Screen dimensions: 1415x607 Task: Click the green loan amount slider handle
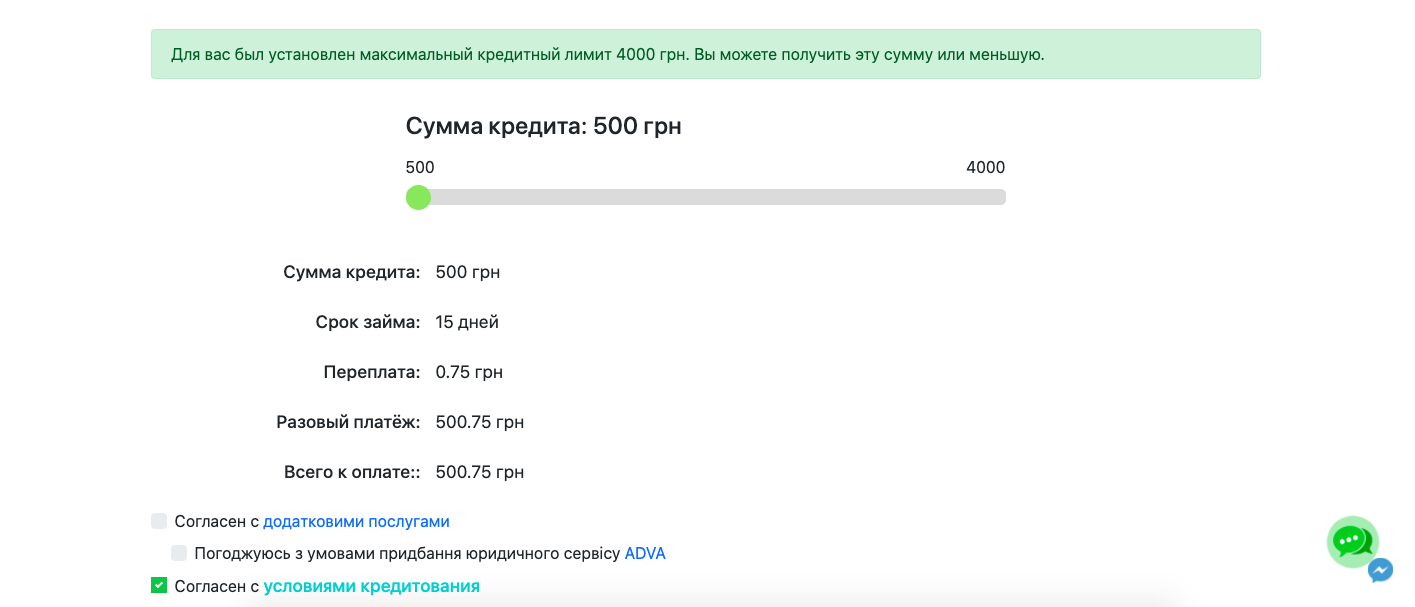click(418, 197)
